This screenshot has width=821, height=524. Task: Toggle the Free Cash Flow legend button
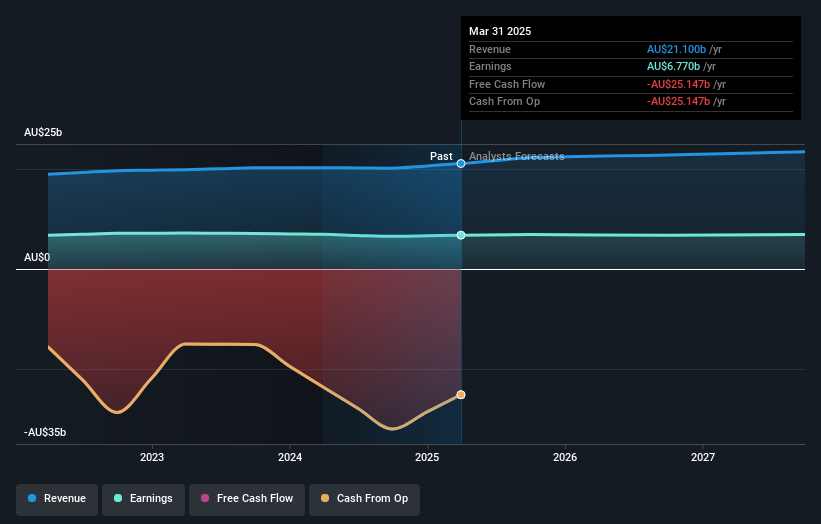point(247,499)
